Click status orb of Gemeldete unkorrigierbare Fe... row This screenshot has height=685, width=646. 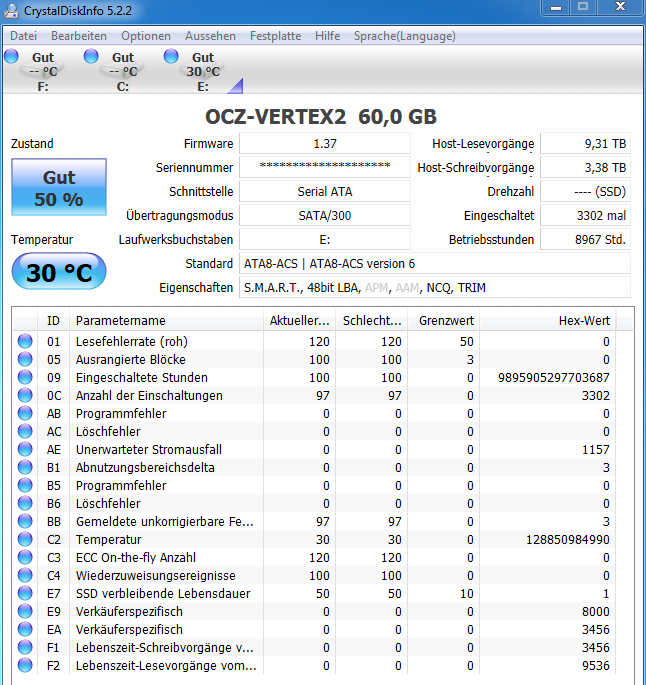coord(25,521)
